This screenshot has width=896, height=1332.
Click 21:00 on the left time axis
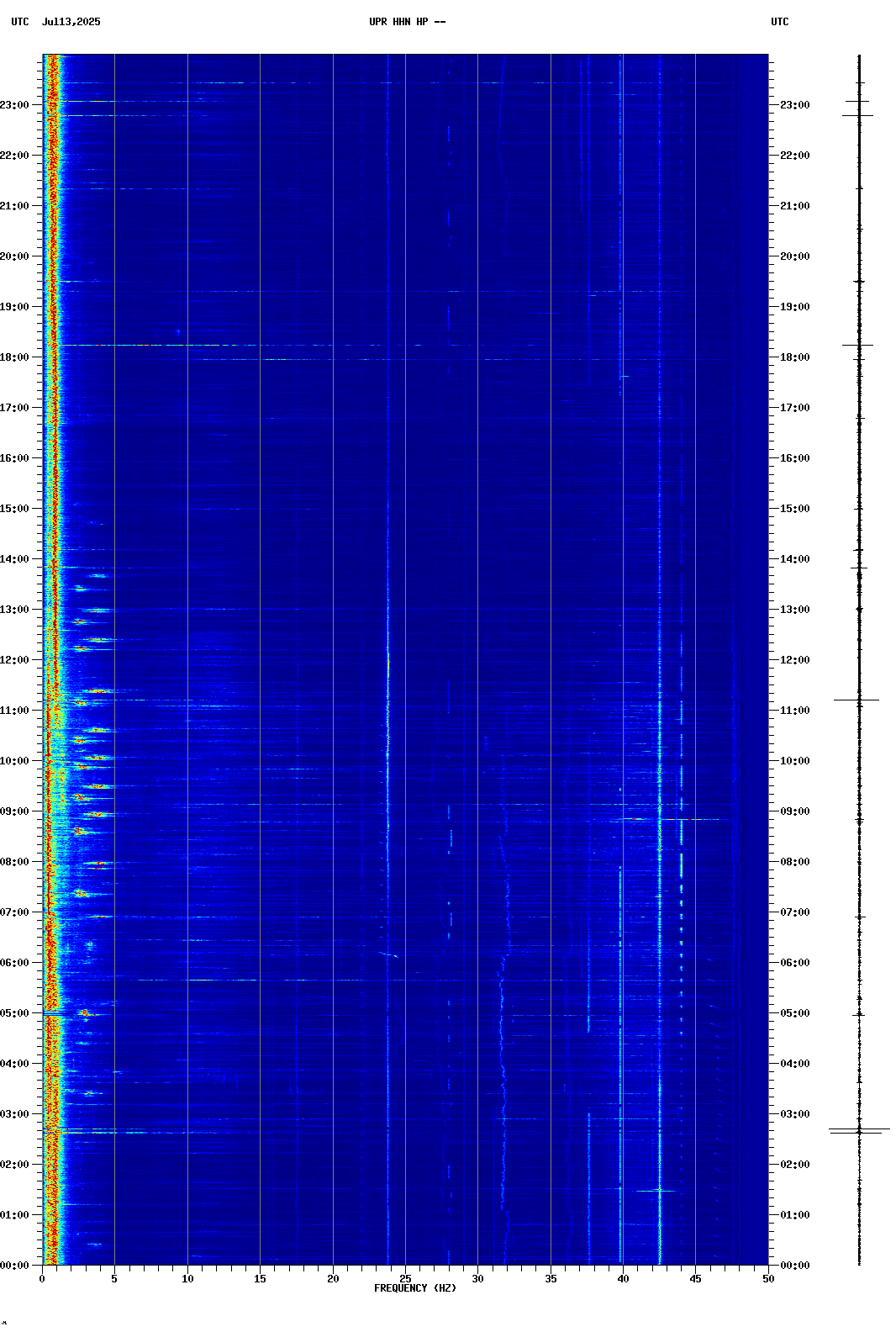pyautogui.click(x=14, y=206)
